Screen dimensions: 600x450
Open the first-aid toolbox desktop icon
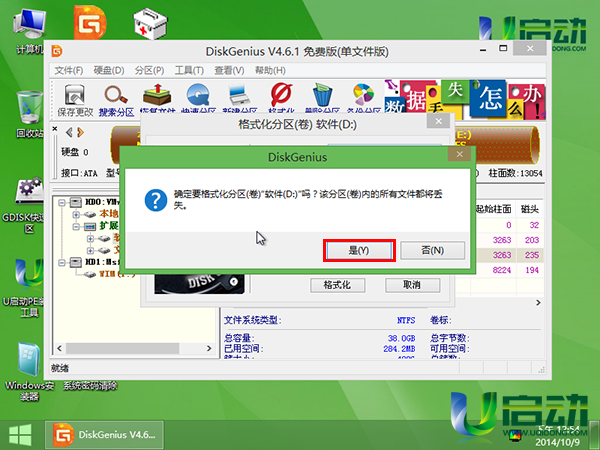(150, 24)
